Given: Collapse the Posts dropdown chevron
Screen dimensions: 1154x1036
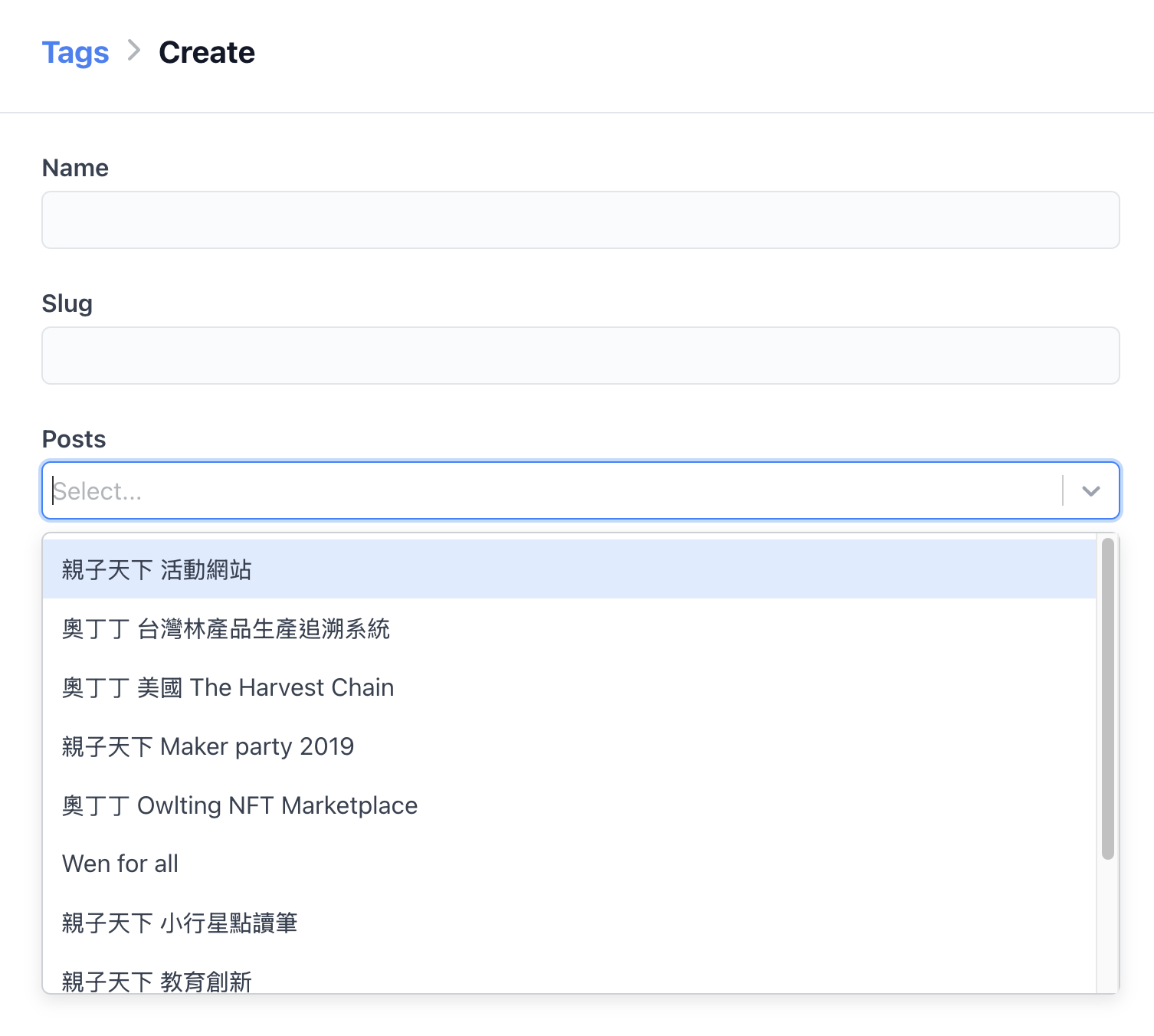Looking at the screenshot, I should click(1091, 490).
